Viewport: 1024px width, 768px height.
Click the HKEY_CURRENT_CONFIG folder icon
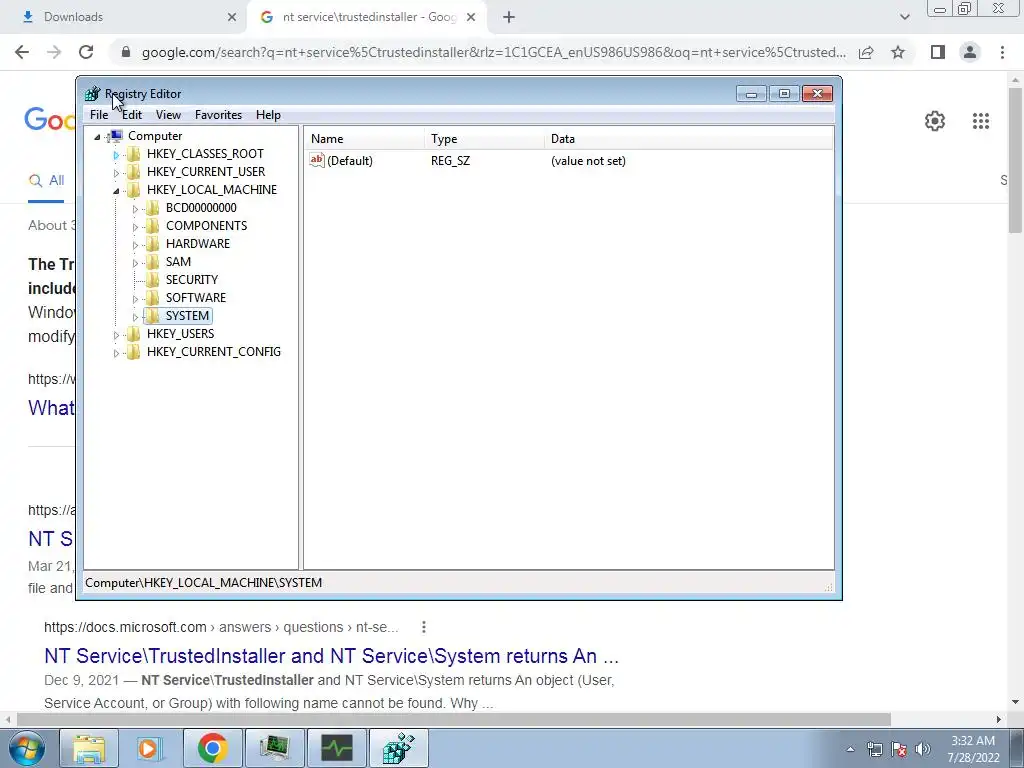click(134, 352)
